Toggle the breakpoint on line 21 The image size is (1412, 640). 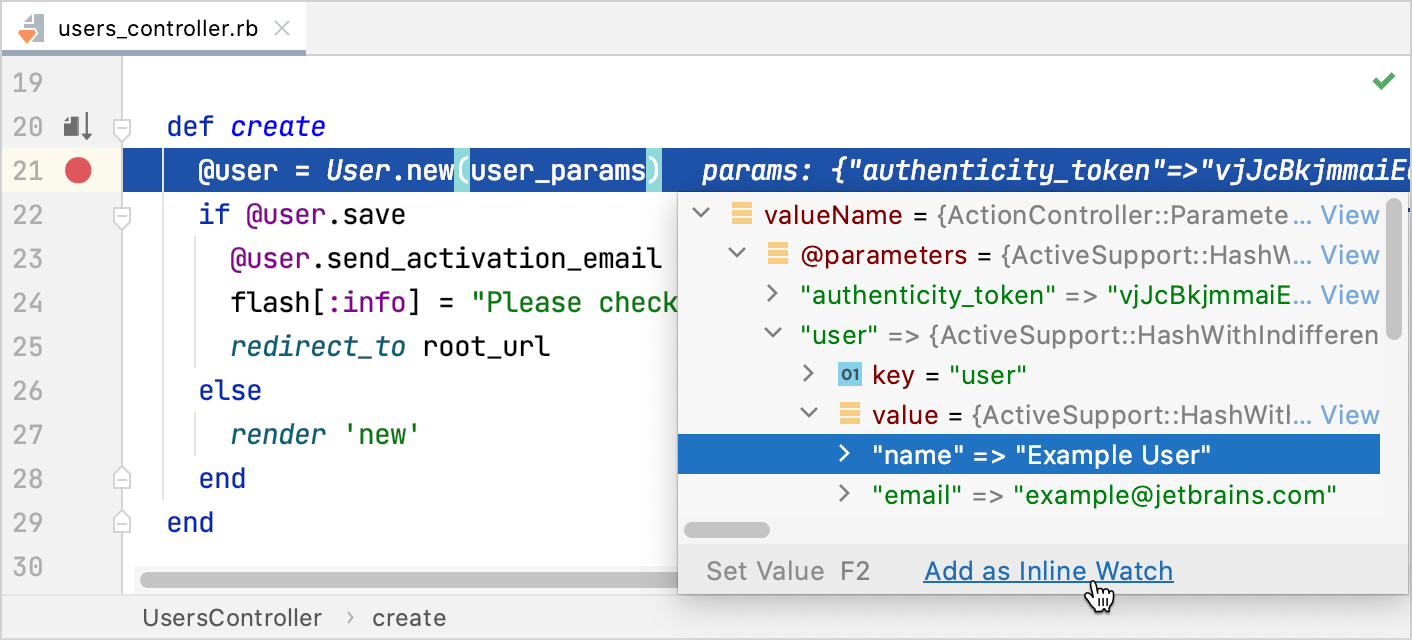point(80,170)
